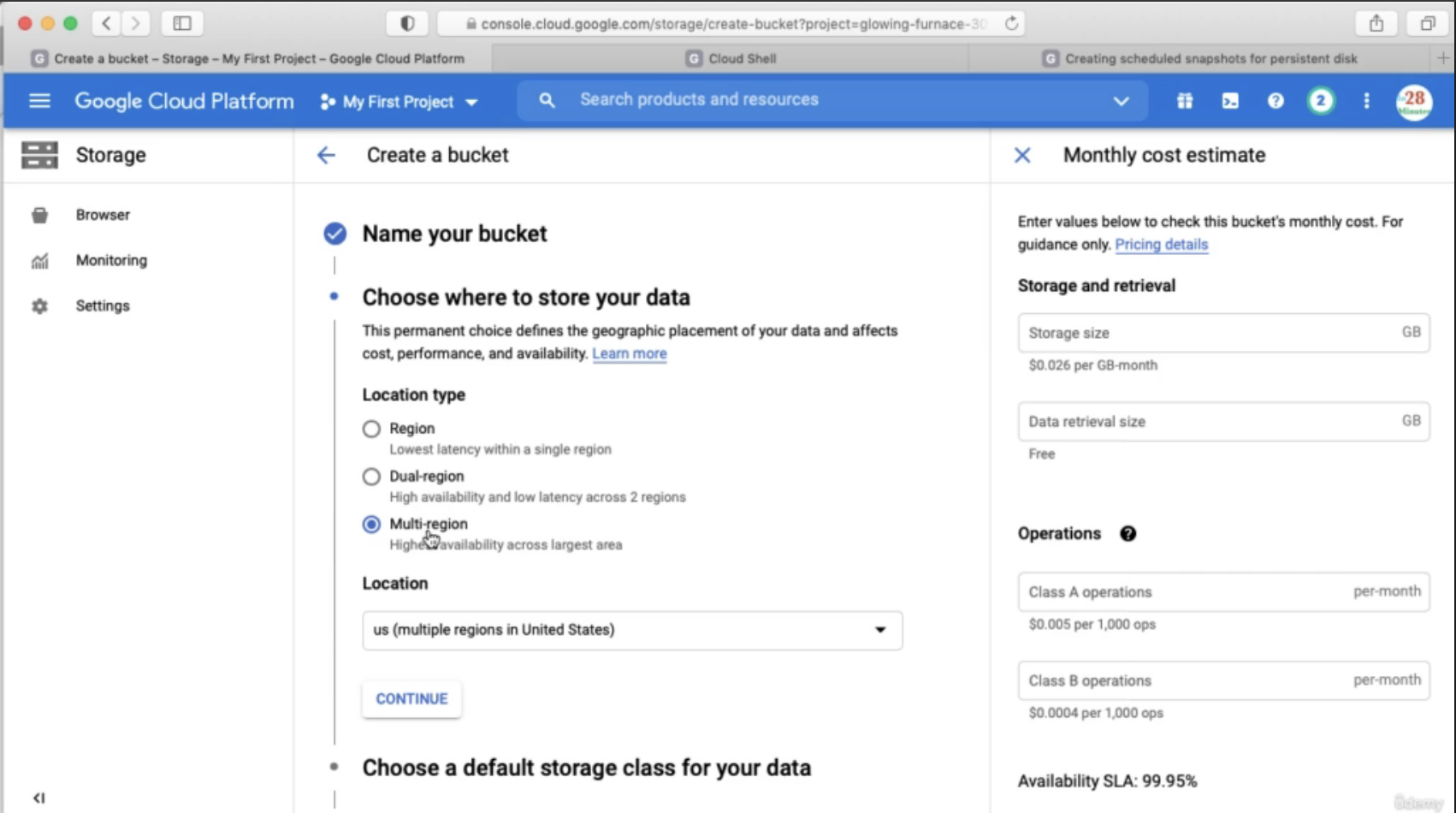Open the Location dropdown
The height and width of the screenshot is (813, 1456).
(x=632, y=630)
